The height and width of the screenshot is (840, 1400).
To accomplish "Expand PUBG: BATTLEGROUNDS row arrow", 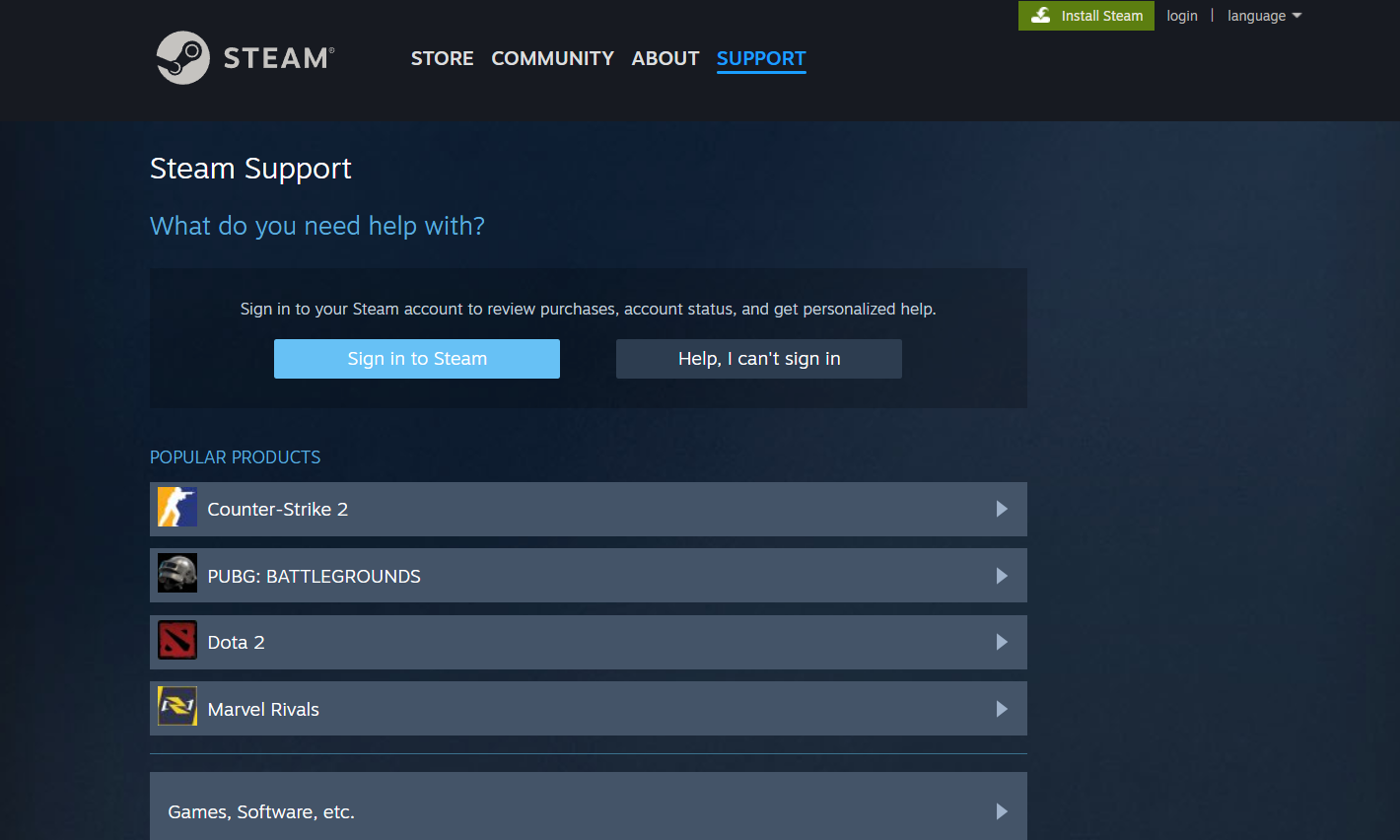I will pyautogui.click(x=1002, y=576).
